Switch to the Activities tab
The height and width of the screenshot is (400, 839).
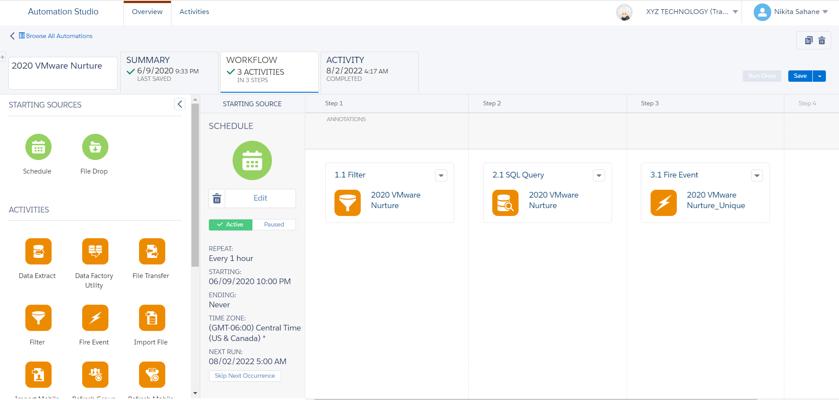(194, 12)
